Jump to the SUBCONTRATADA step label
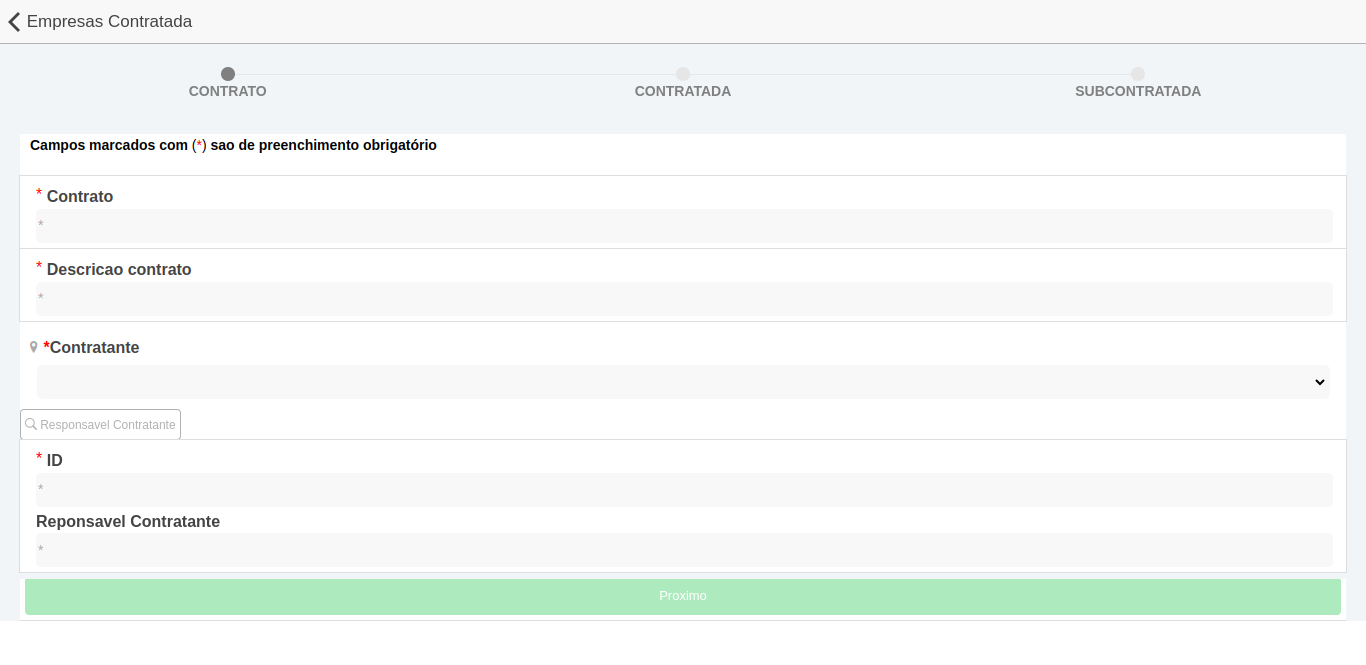Image resolution: width=1366 pixels, height=665 pixels. tap(1138, 91)
